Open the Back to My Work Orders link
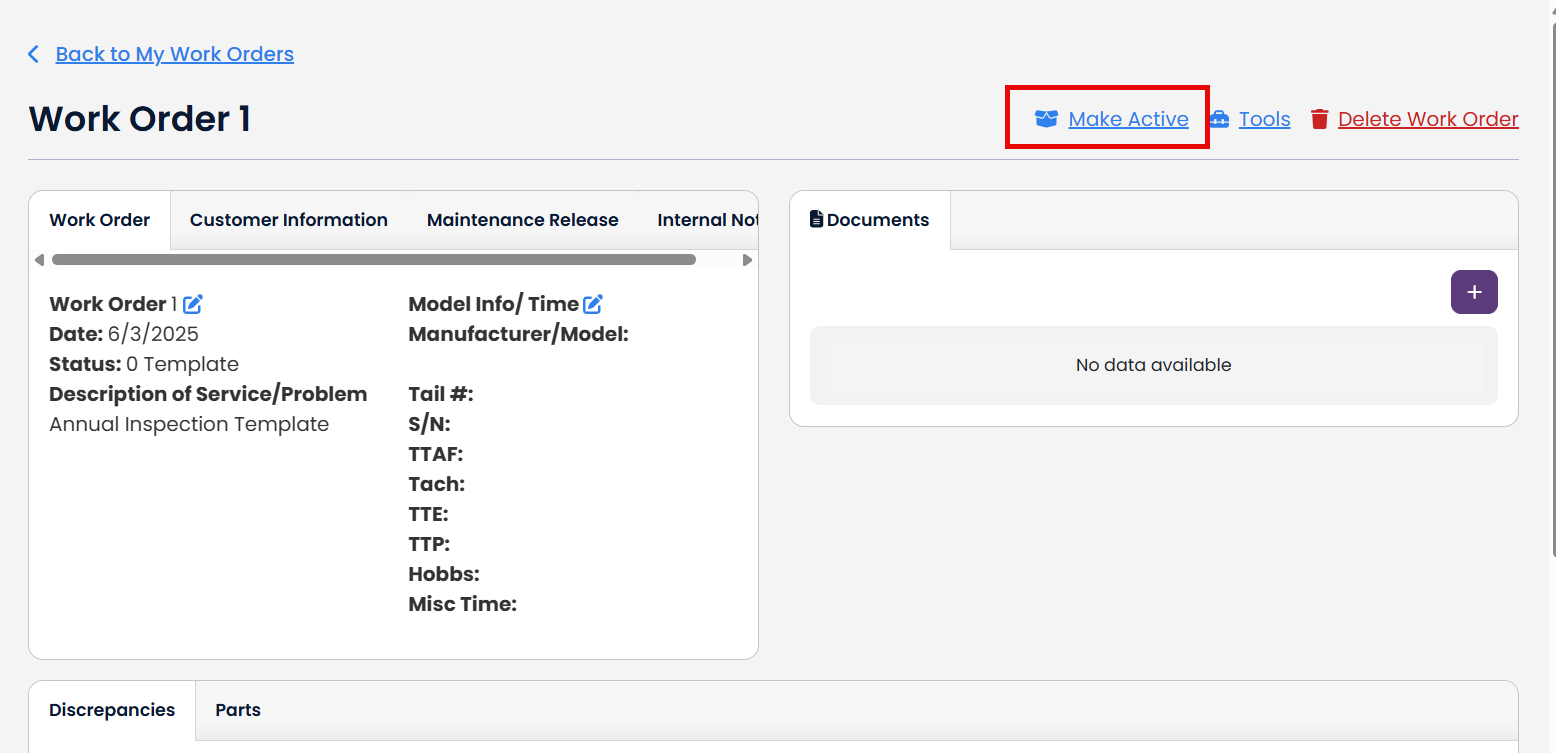This screenshot has height=753, width=1556. [x=174, y=54]
